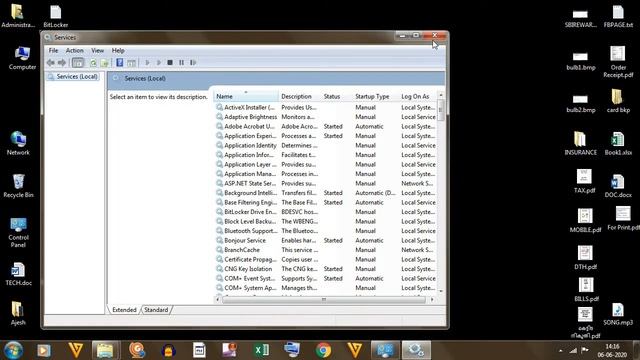This screenshot has width=640, height=360.
Task: Click the horizontal scrollbar thumb in services list
Action: [324, 300]
